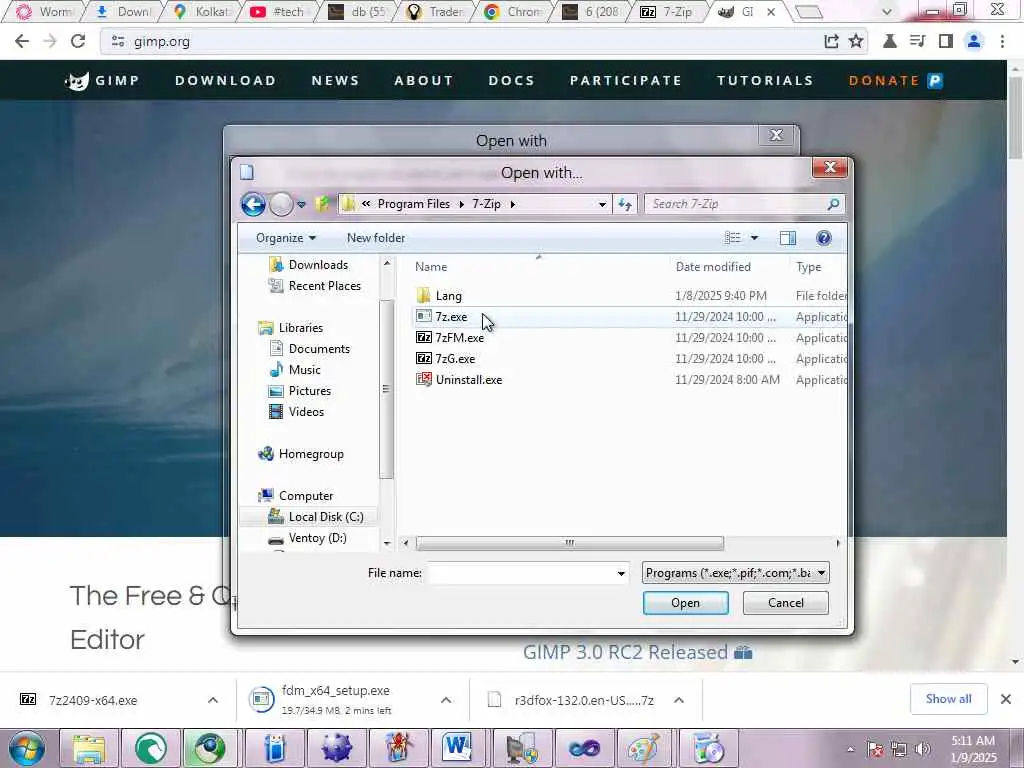Sort by Date modified column header

tap(713, 266)
